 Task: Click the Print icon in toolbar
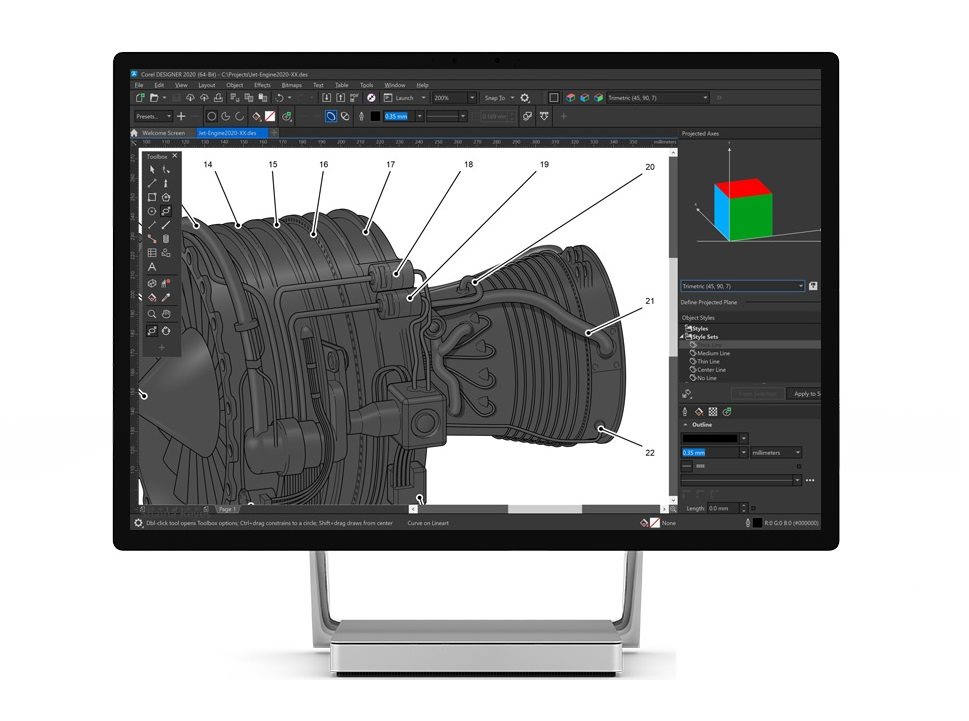[x=218, y=98]
